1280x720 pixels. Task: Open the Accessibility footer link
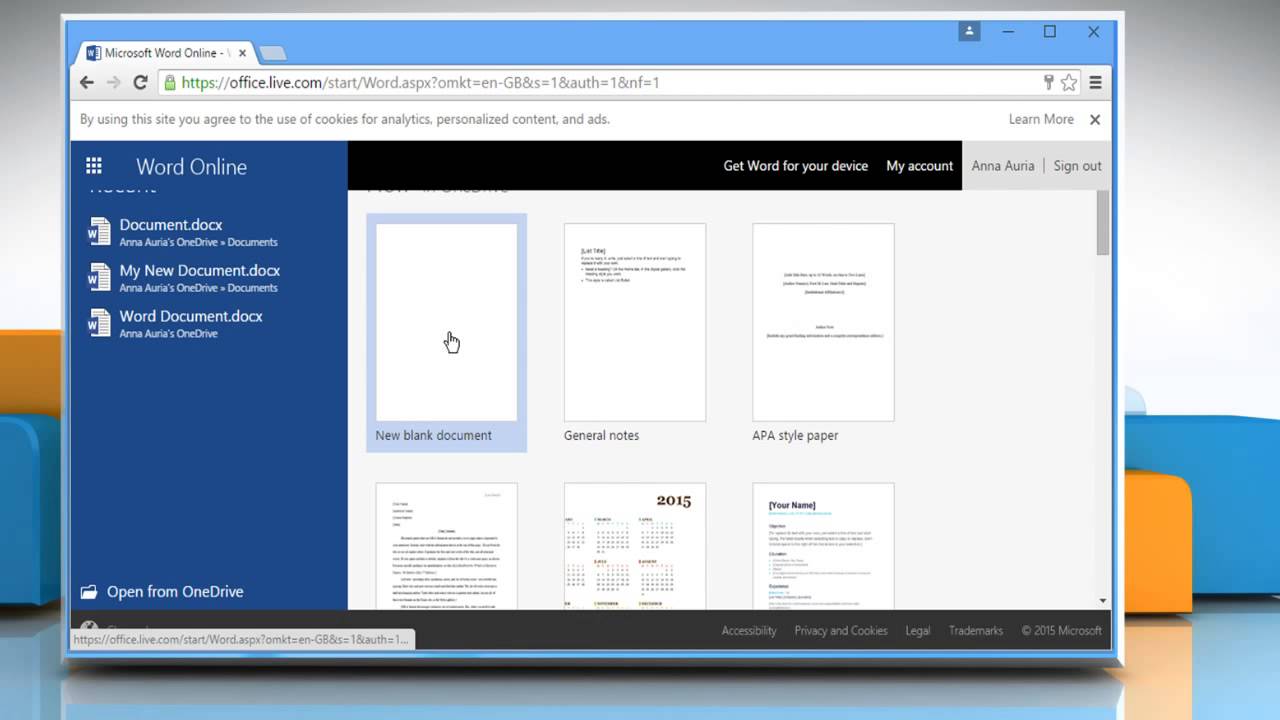point(749,631)
